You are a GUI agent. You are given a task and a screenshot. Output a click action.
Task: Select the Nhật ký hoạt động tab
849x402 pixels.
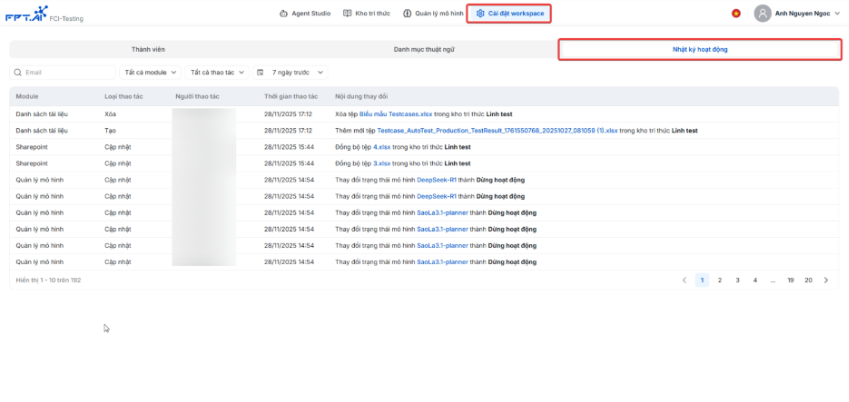(699, 49)
